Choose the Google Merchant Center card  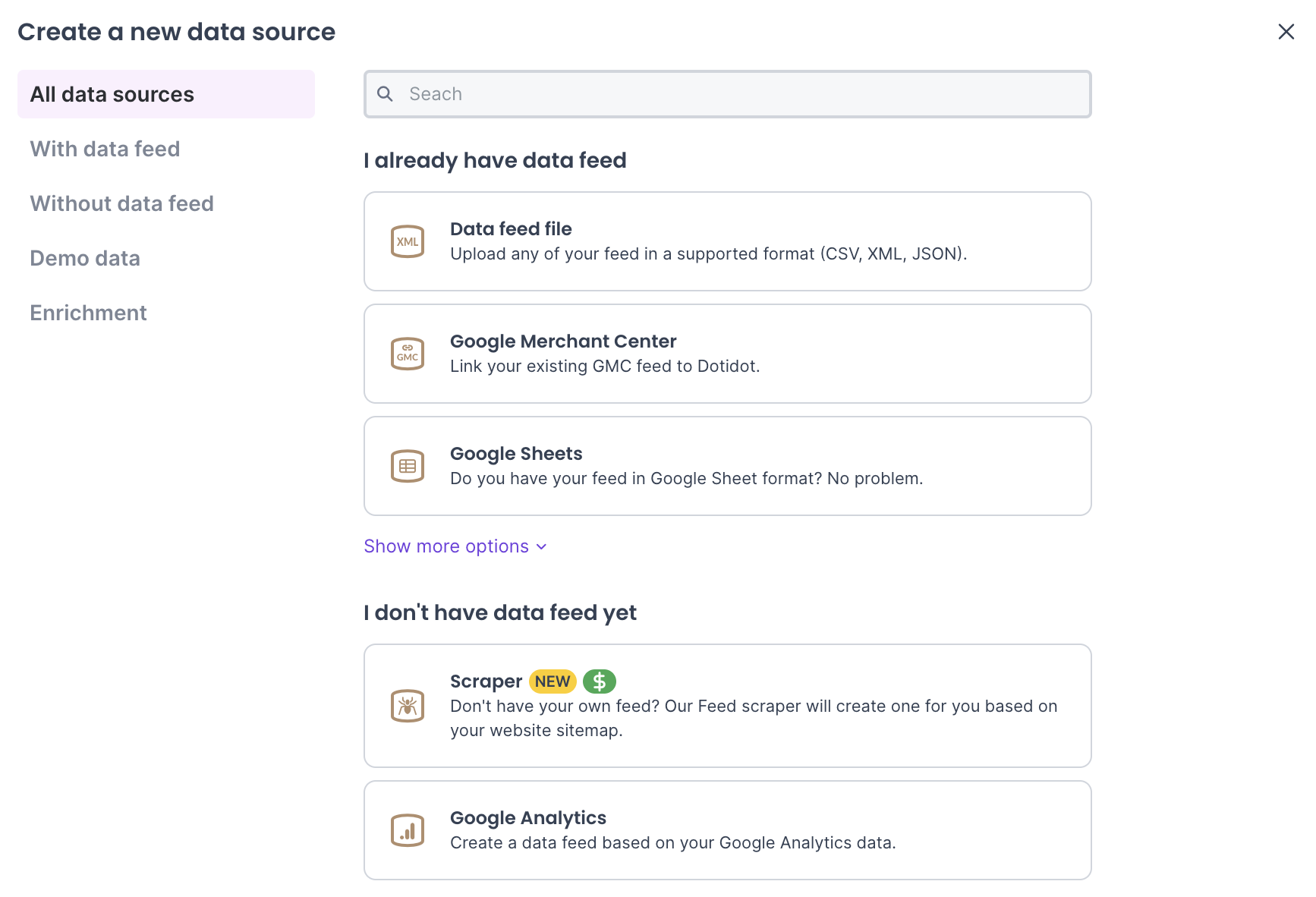coord(728,354)
